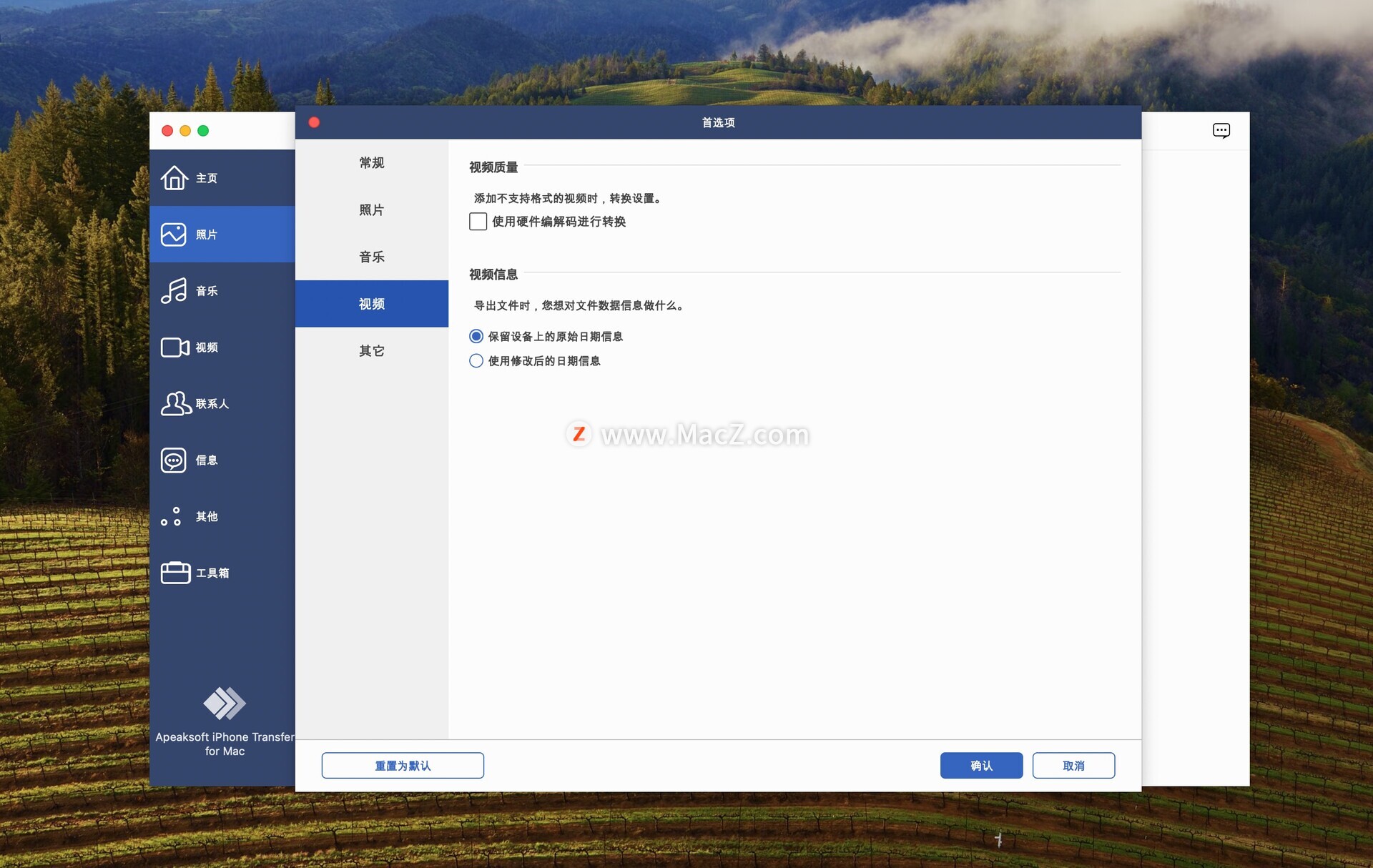Click the 视频质量 section heading
The height and width of the screenshot is (868, 1373).
(493, 167)
